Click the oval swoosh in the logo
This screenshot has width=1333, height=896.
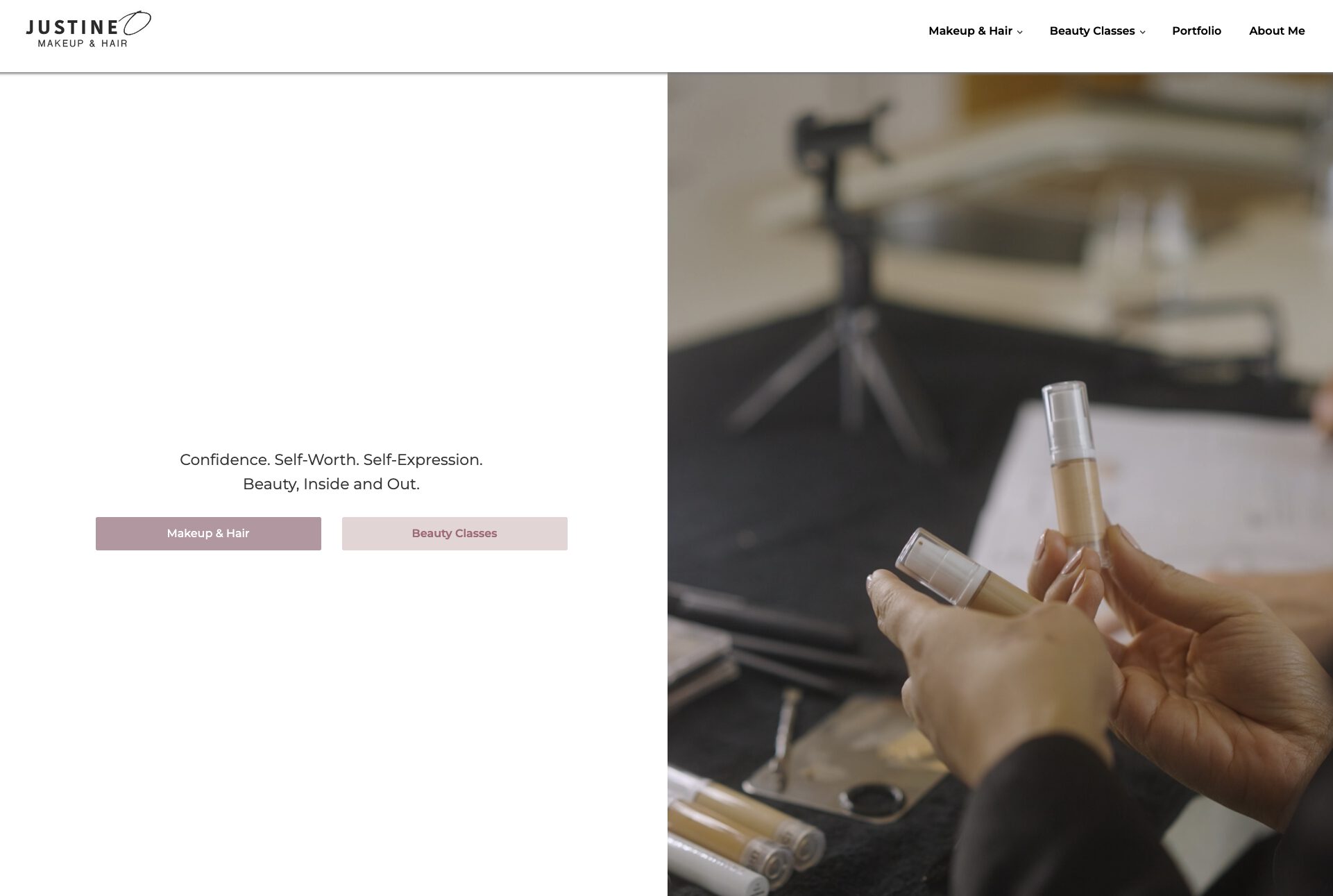(x=137, y=23)
